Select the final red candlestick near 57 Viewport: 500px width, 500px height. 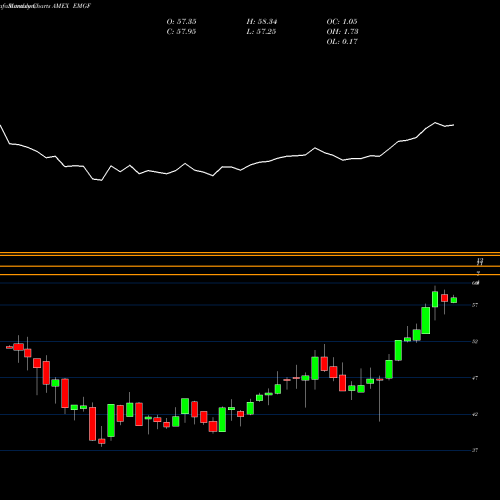pyautogui.click(x=444, y=298)
